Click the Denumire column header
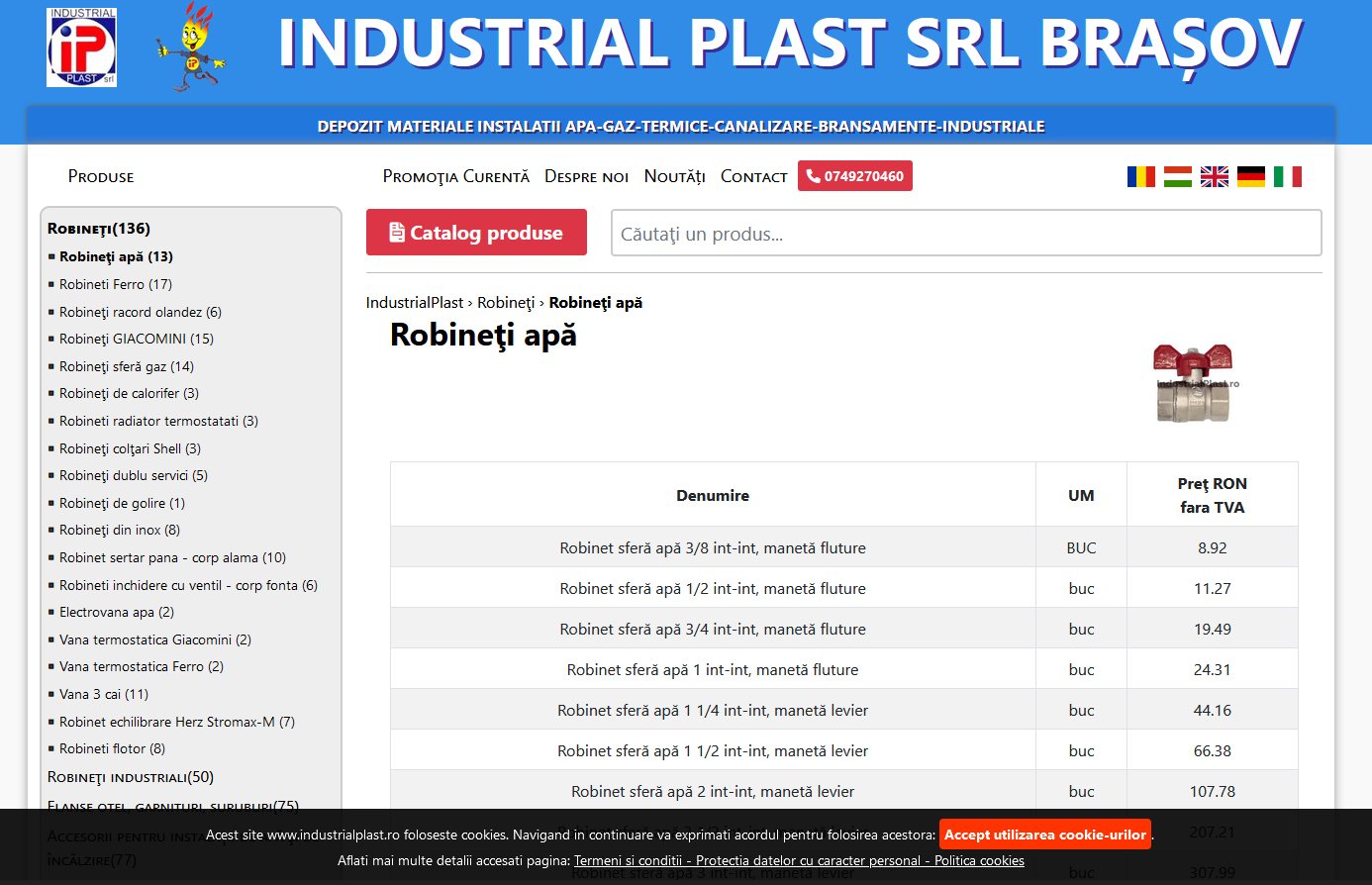Screen dimensions: 1372x885 pos(713,495)
